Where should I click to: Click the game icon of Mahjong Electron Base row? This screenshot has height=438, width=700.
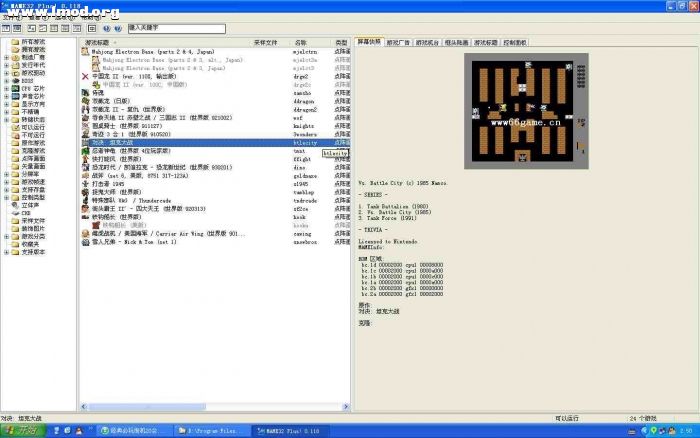click(85, 49)
